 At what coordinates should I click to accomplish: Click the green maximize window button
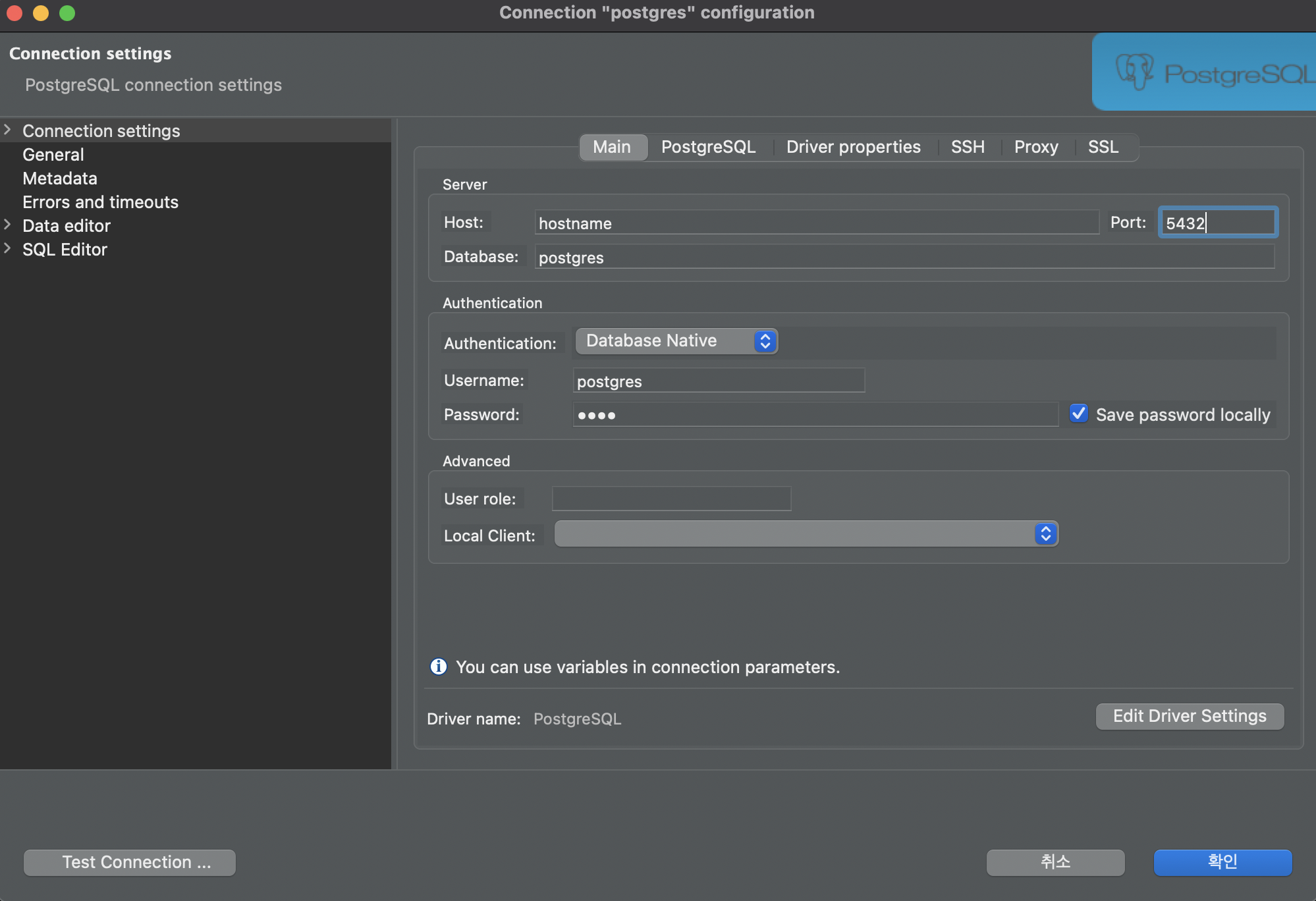pyautogui.click(x=67, y=13)
